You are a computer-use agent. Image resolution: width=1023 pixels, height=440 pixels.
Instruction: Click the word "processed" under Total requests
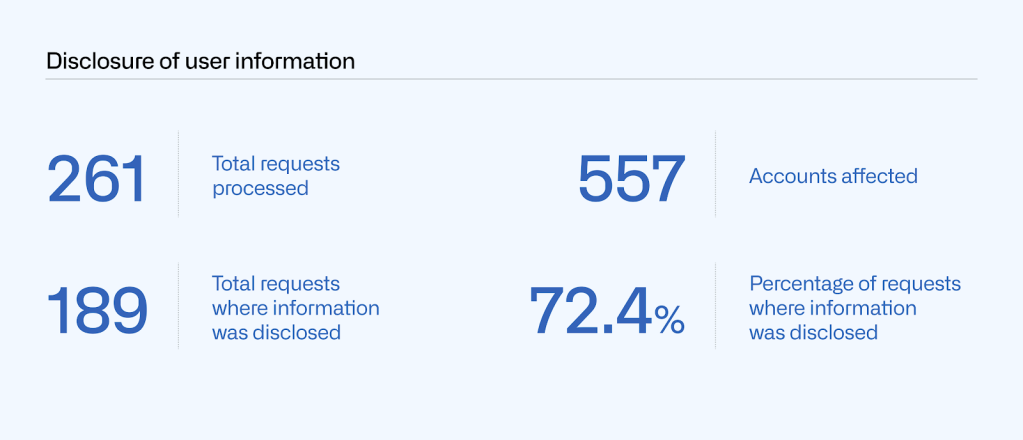pos(260,188)
